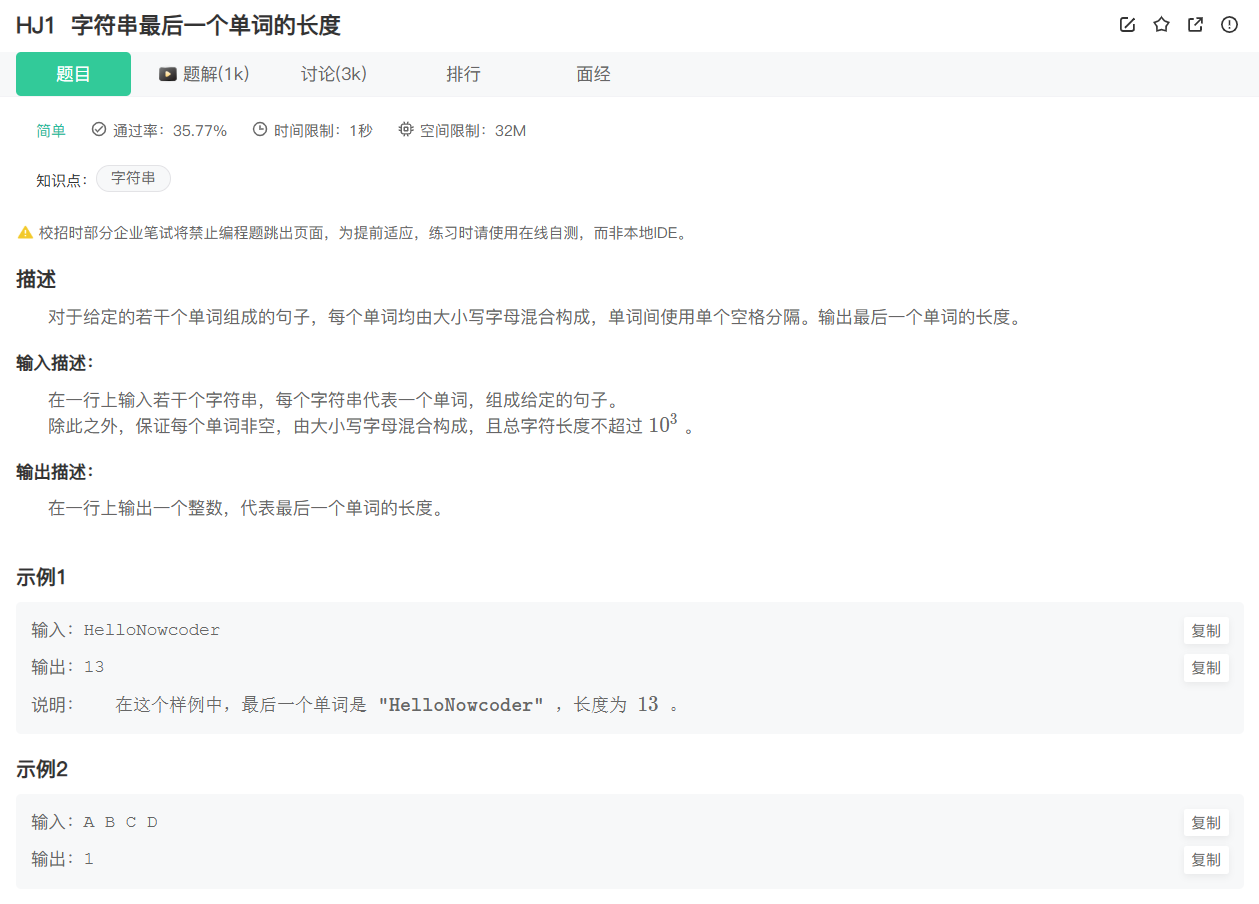Screen dimensions: 1259x904
Task: Click the video play icon on 题解 tab
Action: tap(167, 73)
